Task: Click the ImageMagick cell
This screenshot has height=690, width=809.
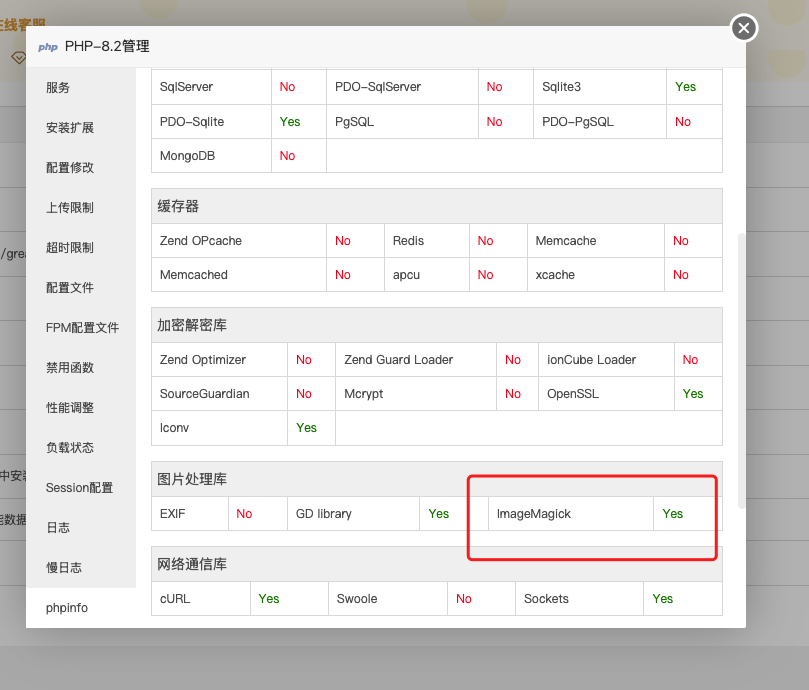Action: pos(571,514)
